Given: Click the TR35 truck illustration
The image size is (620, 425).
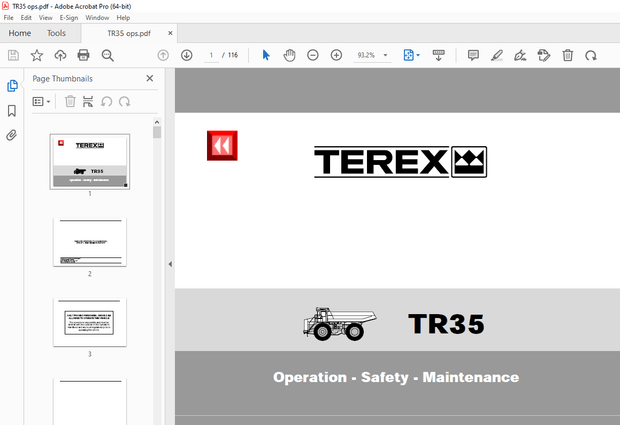Looking at the screenshot, I should click(340, 324).
